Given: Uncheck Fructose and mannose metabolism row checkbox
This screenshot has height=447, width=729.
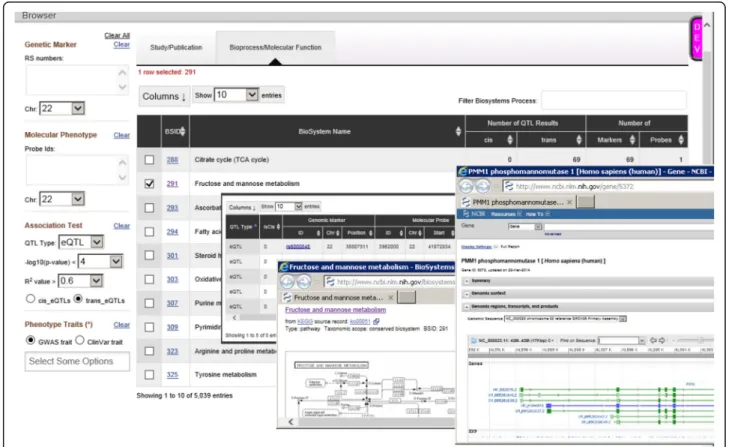Looking at the screenshot, I should click(149, 184).
